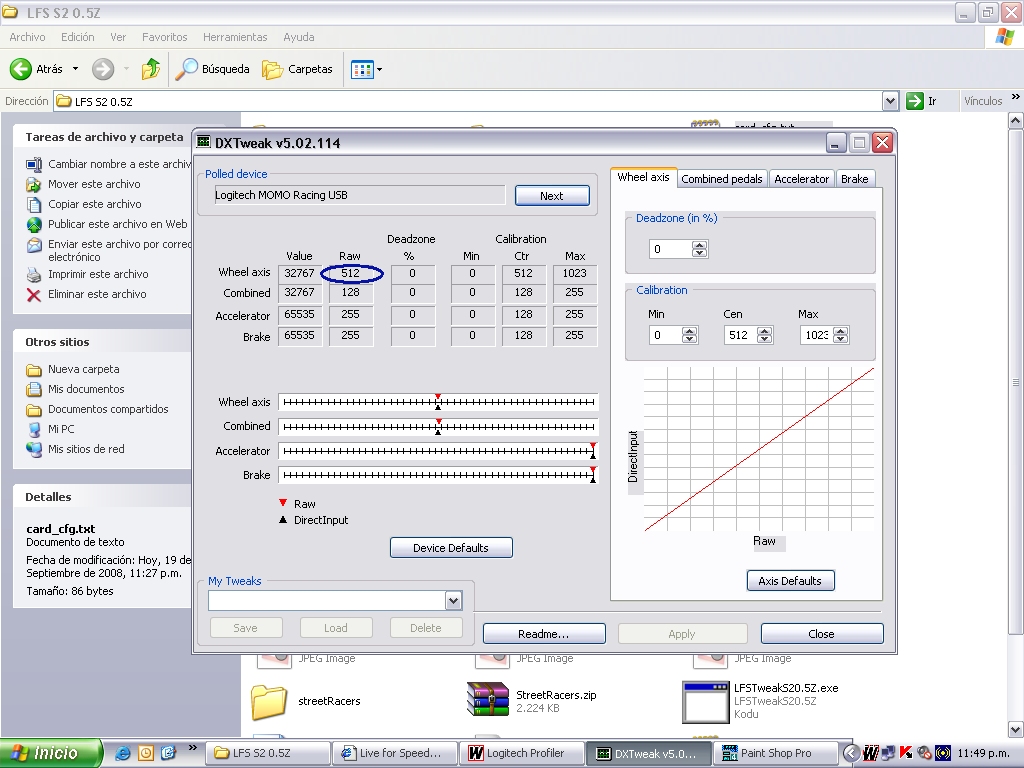This screenshot has height=768, width=1024.
Task: Click the Atrás back arrow icon
Action: [x=21, y=69]
